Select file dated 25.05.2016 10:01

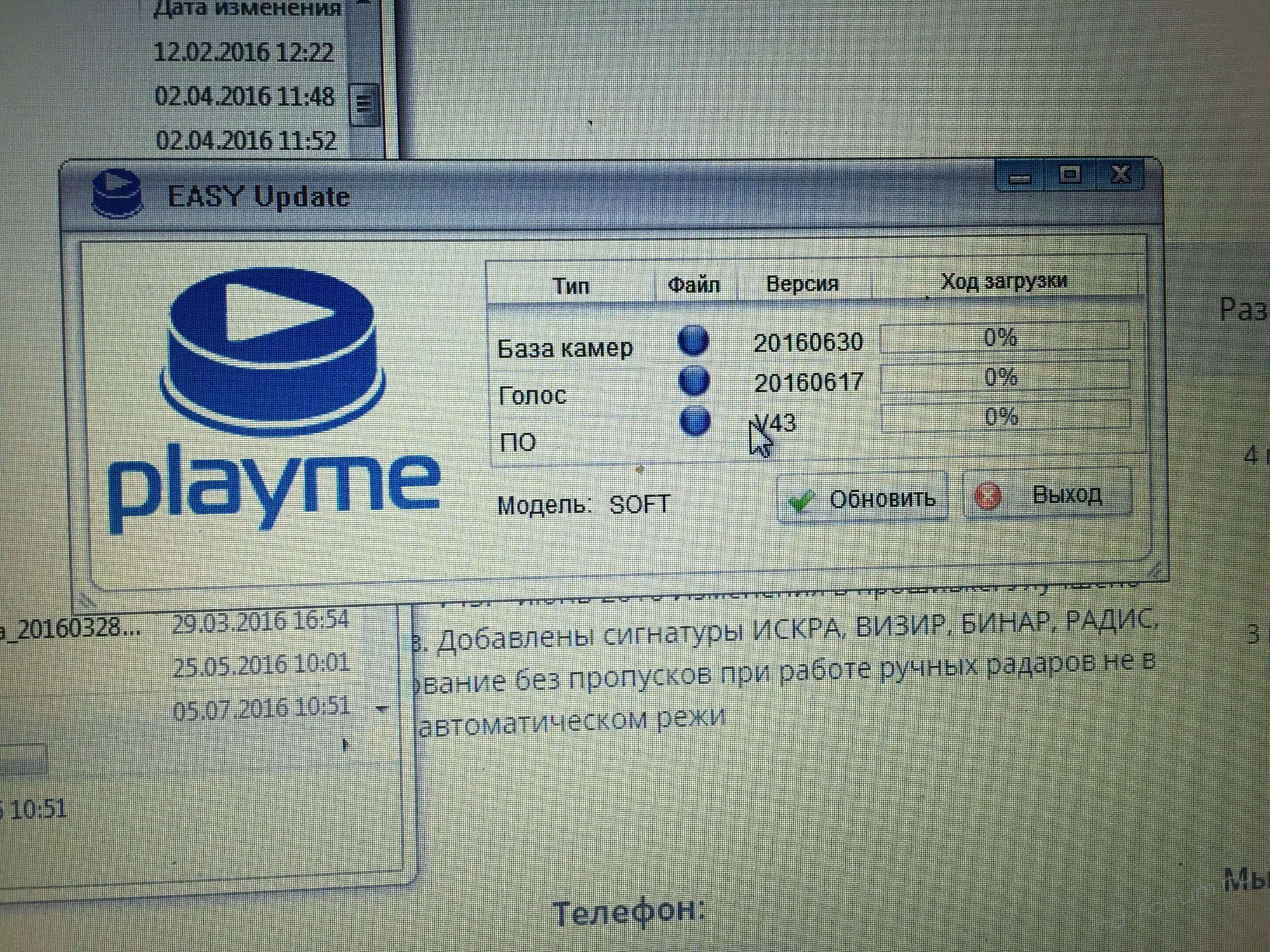261,666
